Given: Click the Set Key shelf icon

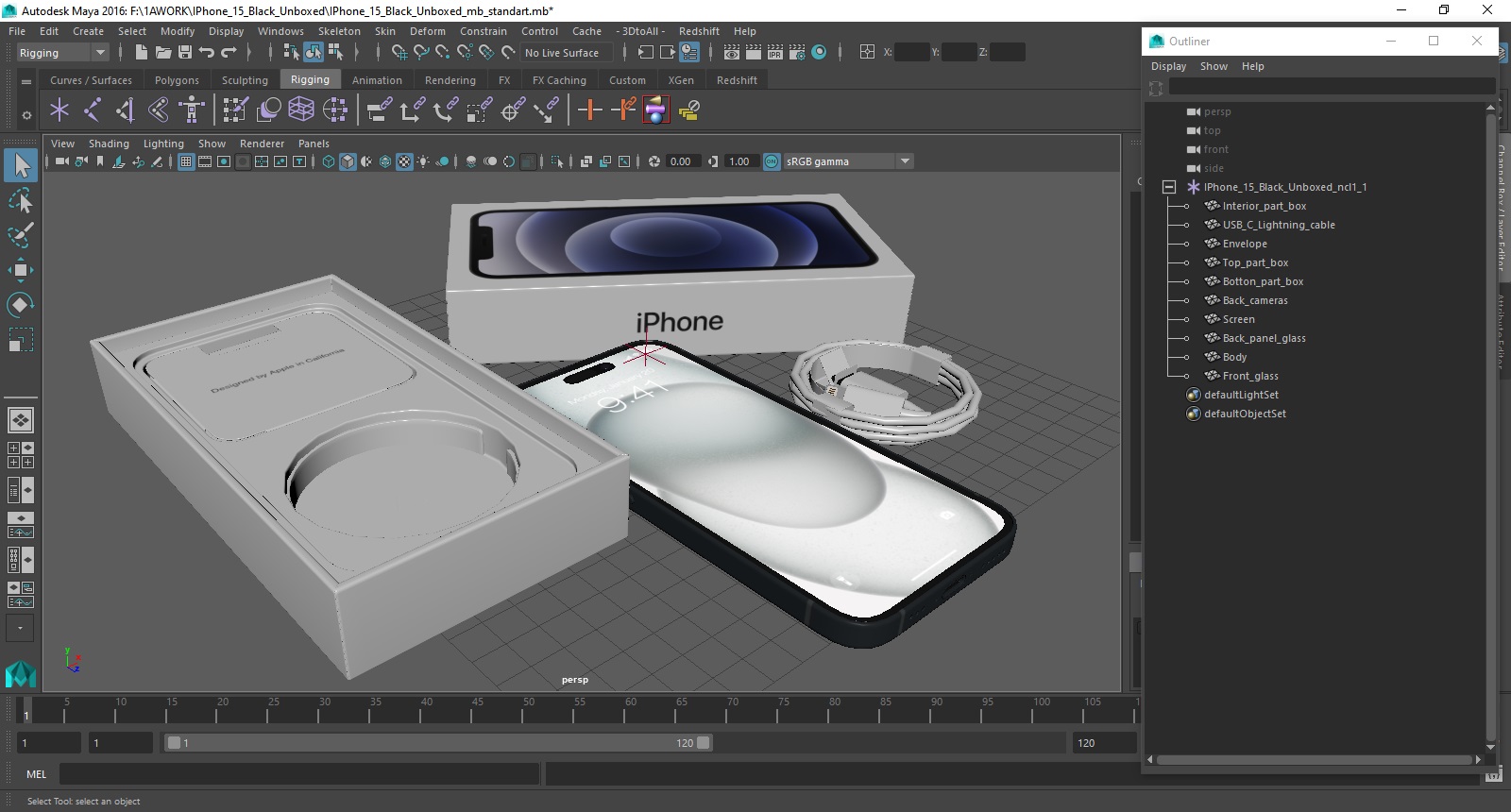Looking at the screenshot, I should point(590,110).
